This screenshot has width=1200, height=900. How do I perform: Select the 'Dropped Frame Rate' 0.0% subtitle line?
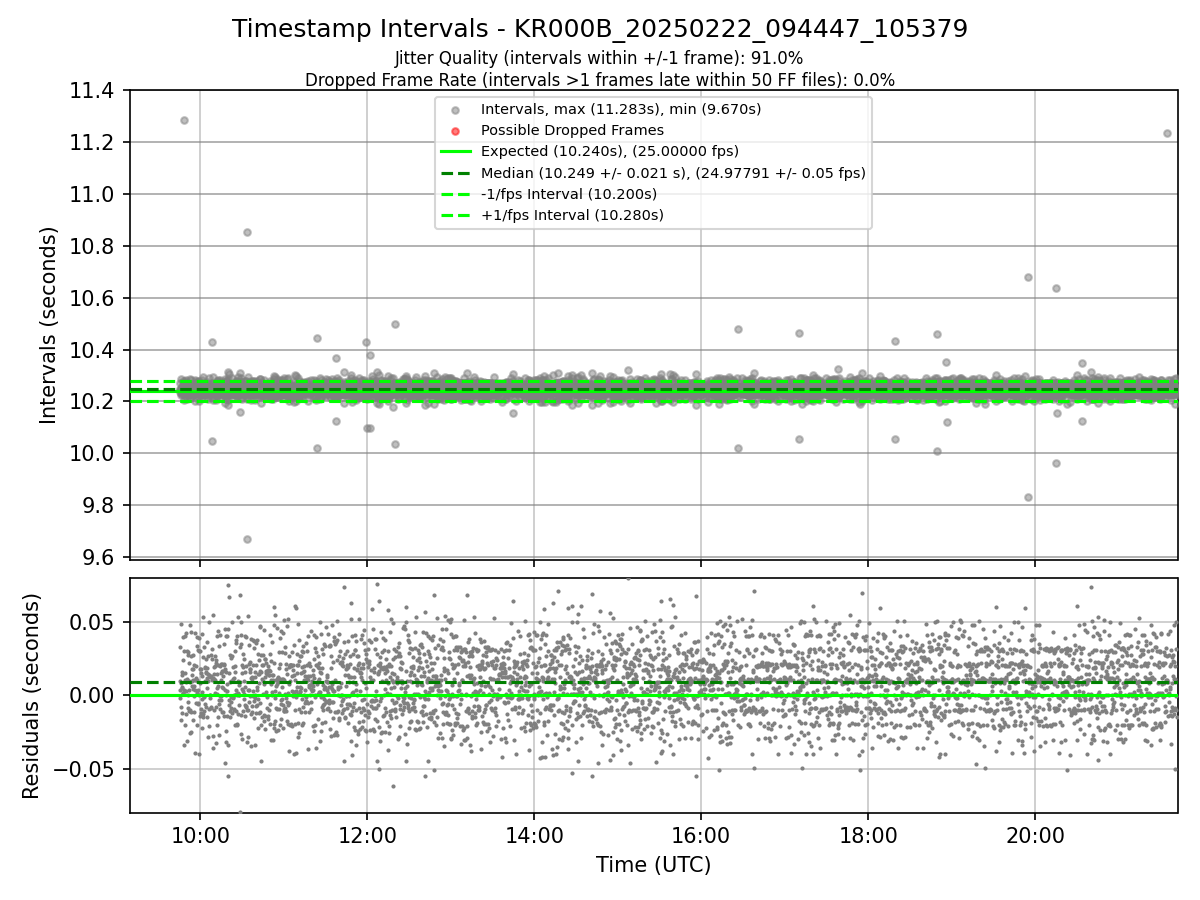click(x=600, y=80)
